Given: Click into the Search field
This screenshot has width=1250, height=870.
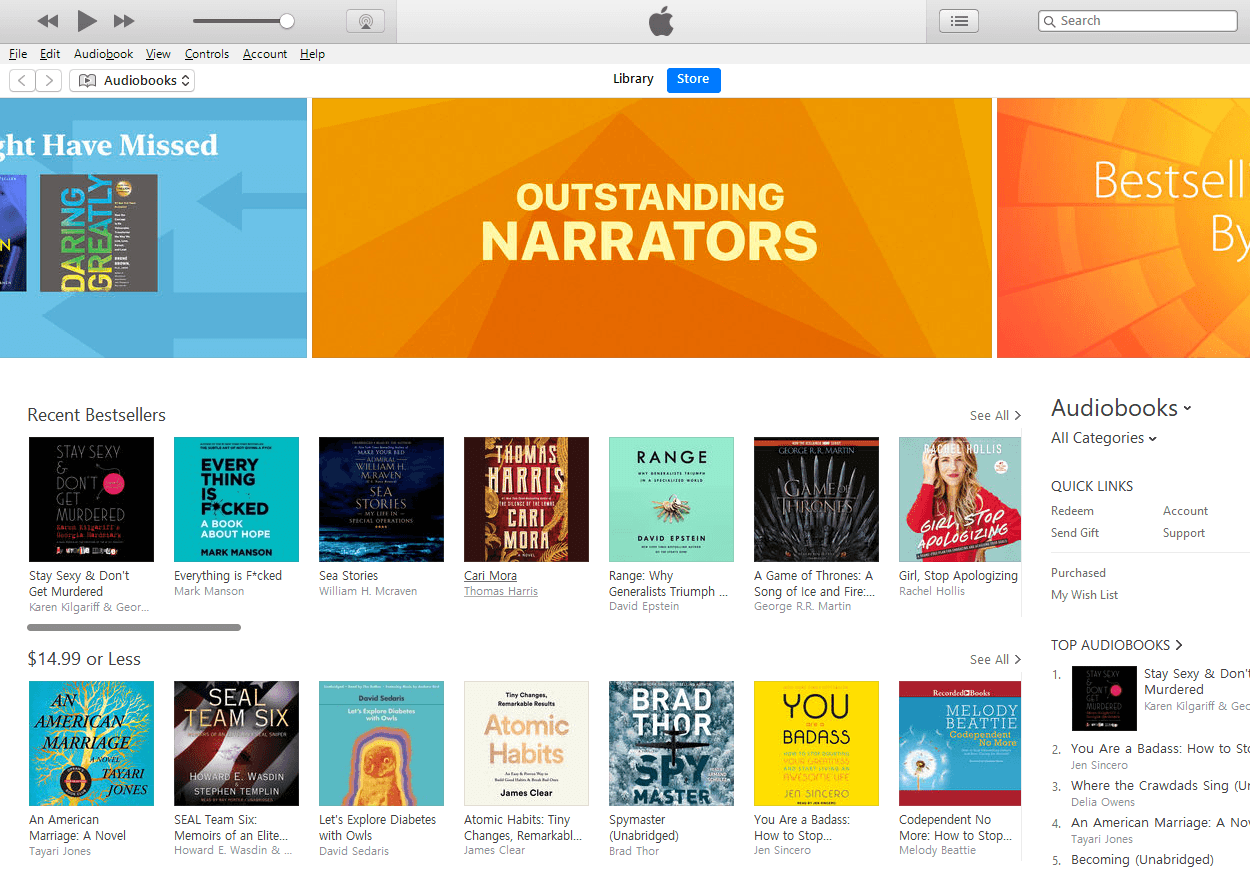Looking at the screenshot, I should [1138, 21].
